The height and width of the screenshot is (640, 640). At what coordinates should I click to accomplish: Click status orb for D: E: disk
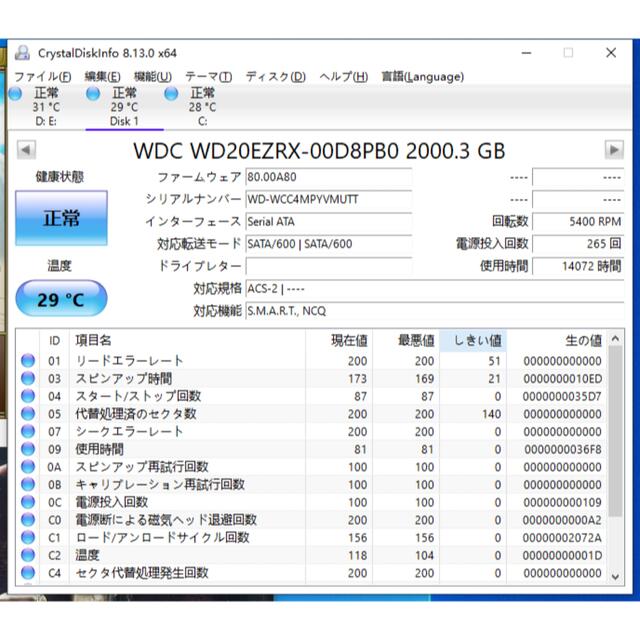click(15, 93)
